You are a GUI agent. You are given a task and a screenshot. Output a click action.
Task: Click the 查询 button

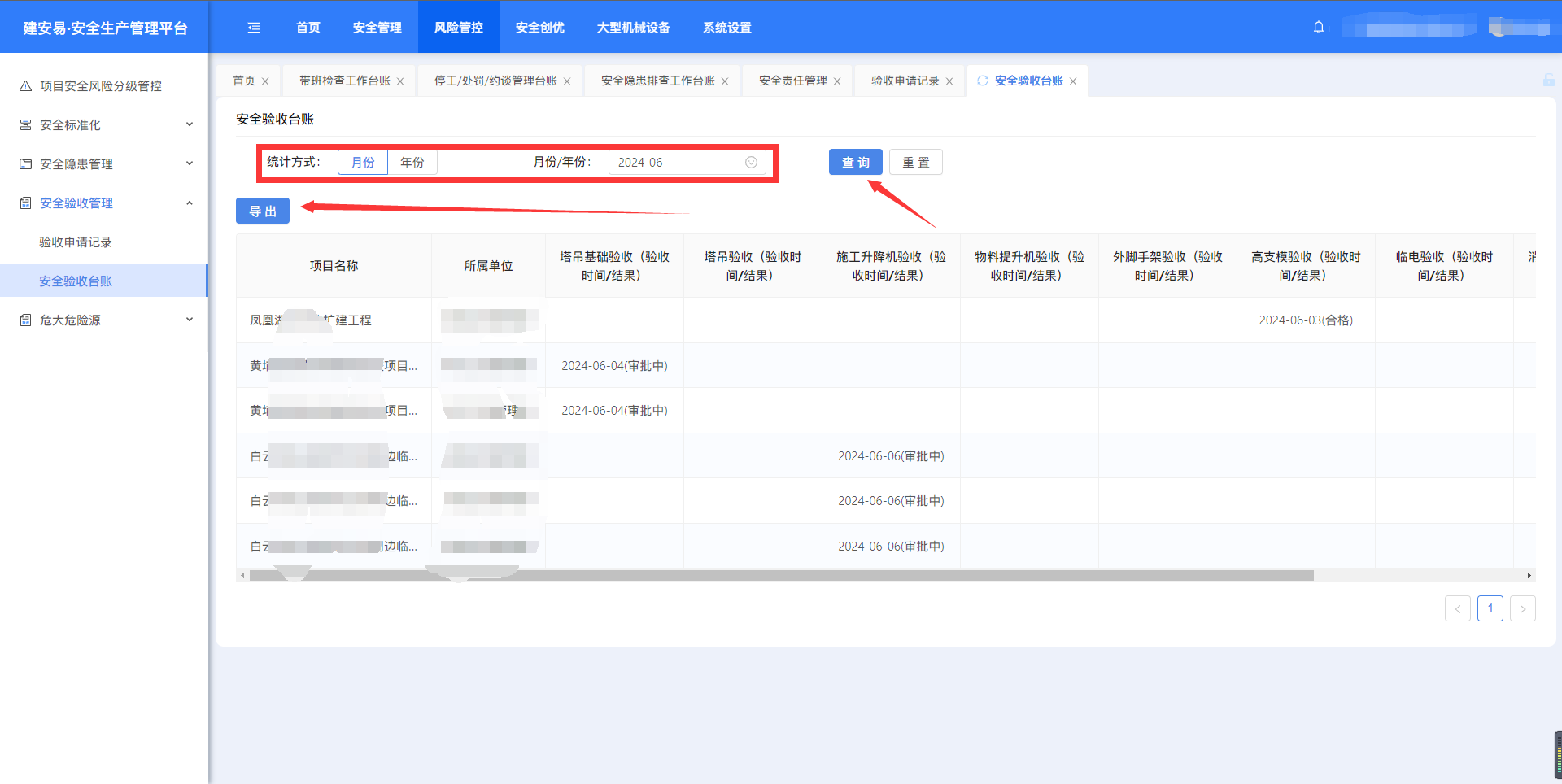pos(855,163)
